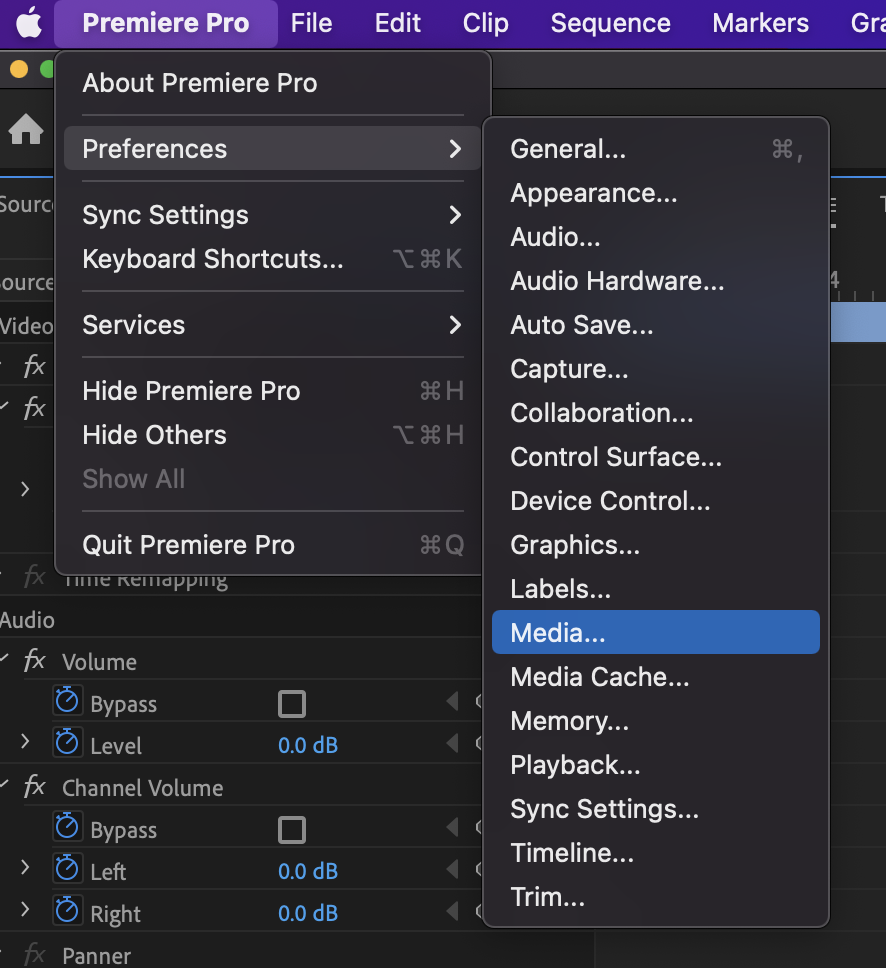Open Memory preferences

(656, 720)
